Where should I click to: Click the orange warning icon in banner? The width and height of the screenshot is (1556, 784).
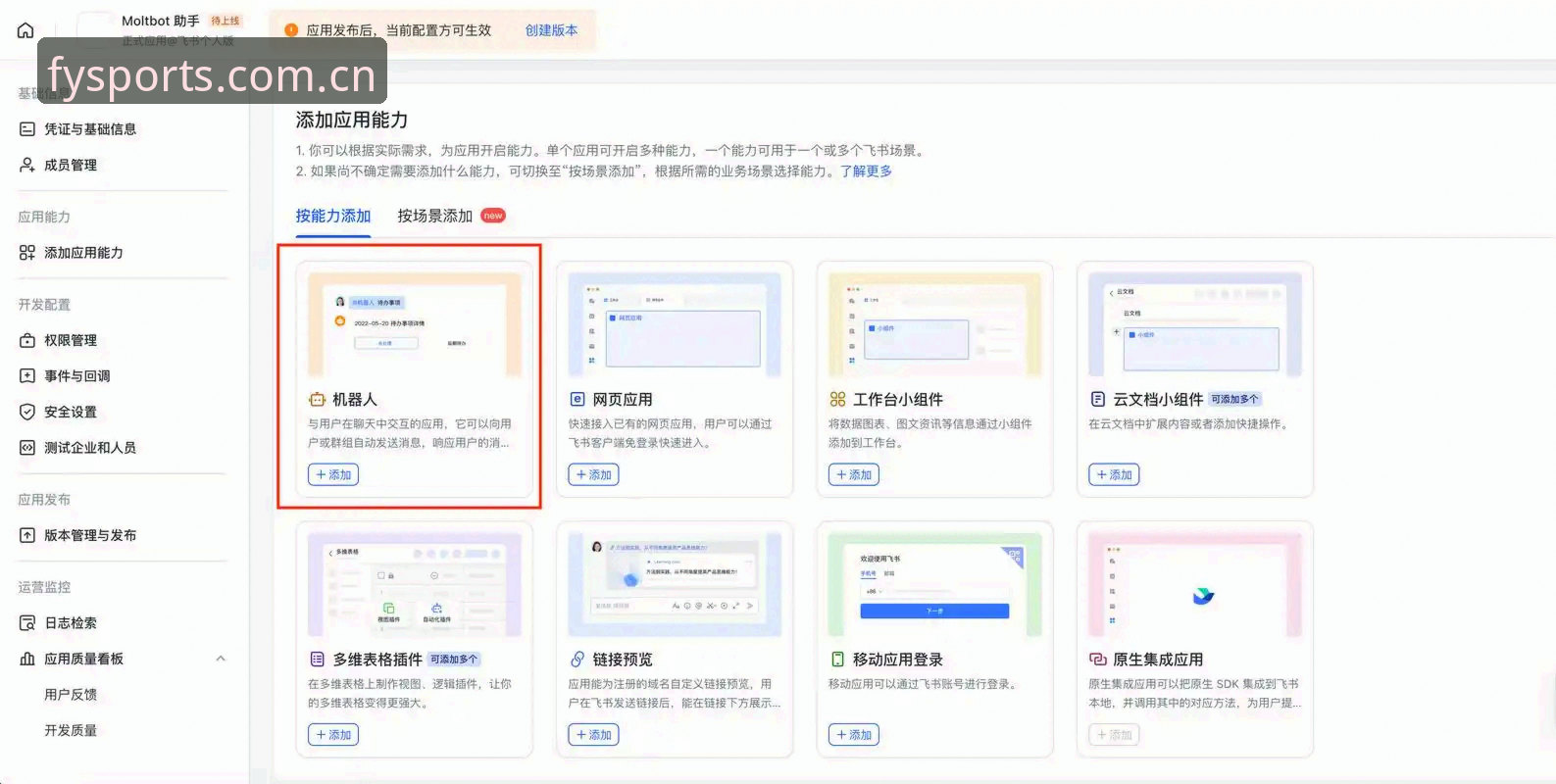coord(291,30)
